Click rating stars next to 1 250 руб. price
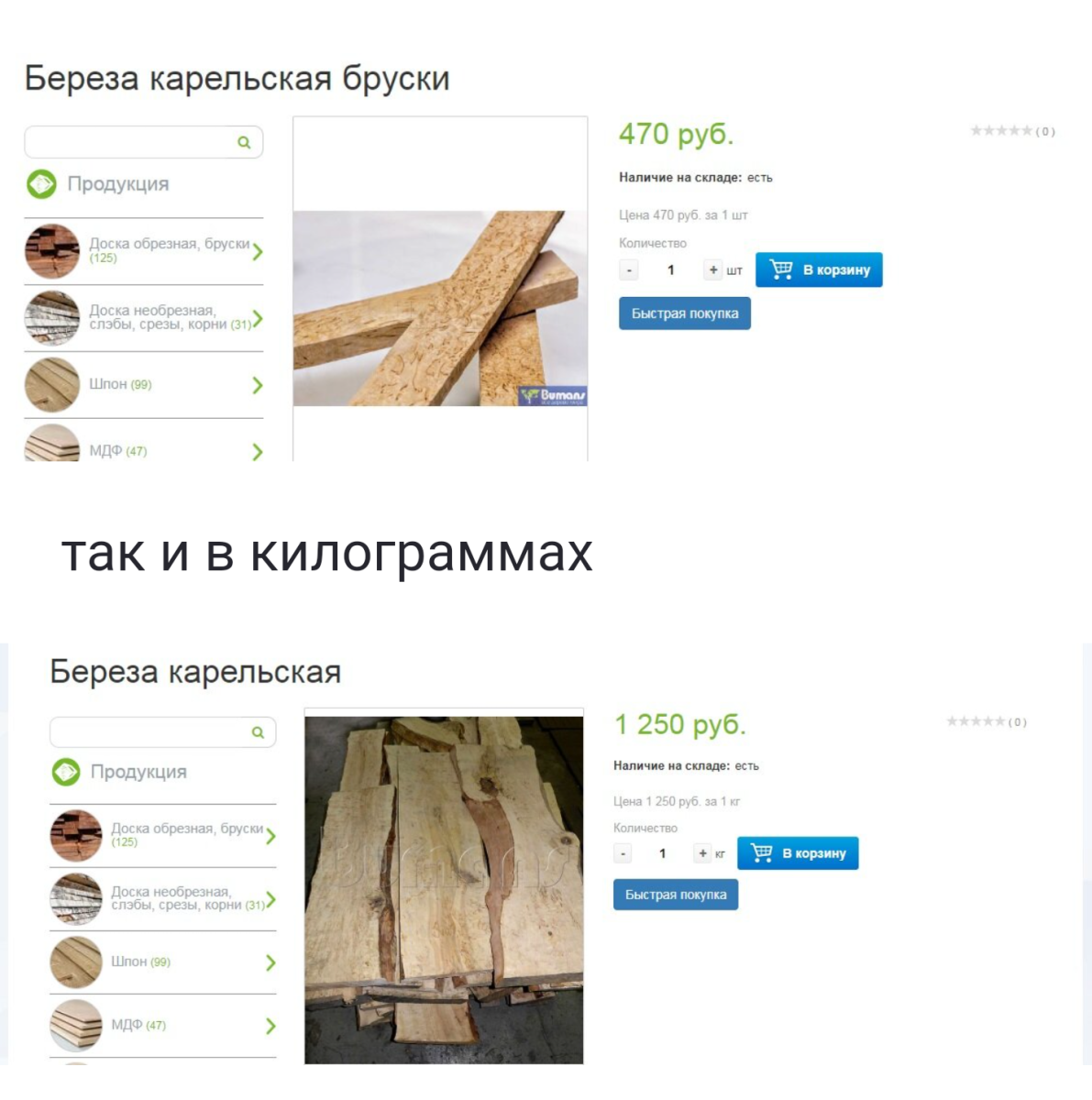This screenshot has width=1092, height=1100. [976, 721]
